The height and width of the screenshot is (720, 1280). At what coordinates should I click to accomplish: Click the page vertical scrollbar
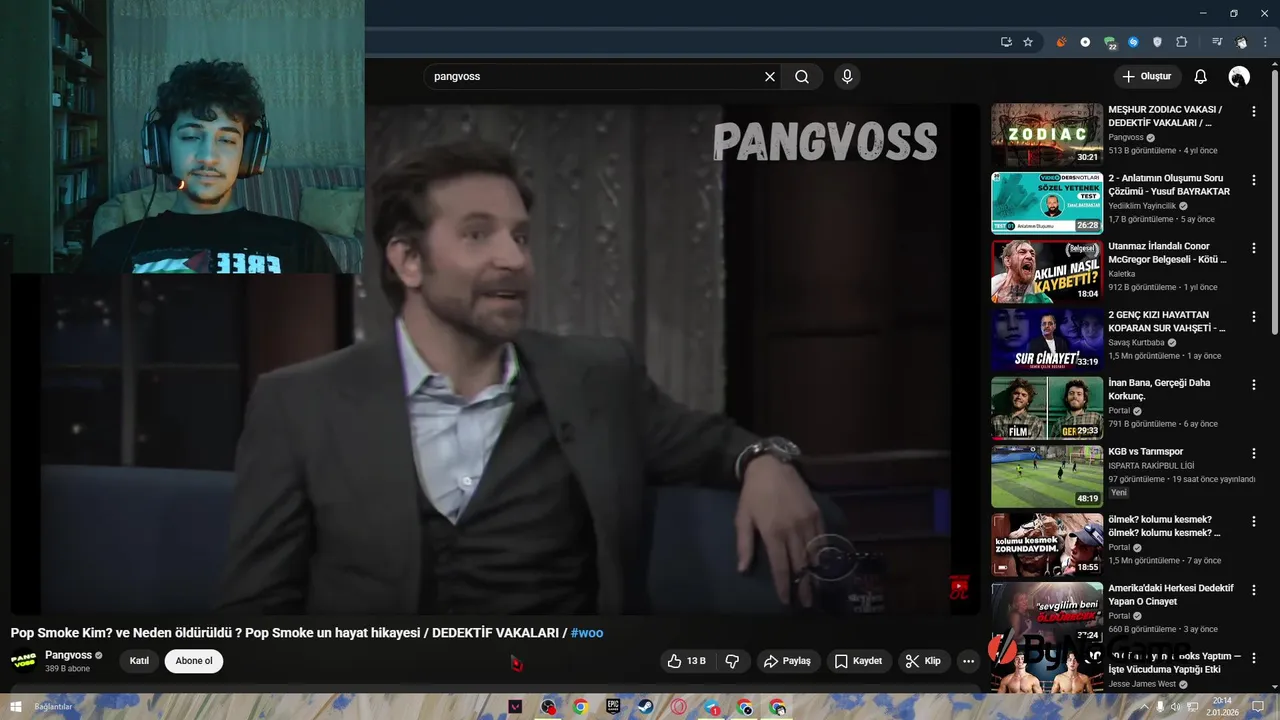coord(1274,200)
